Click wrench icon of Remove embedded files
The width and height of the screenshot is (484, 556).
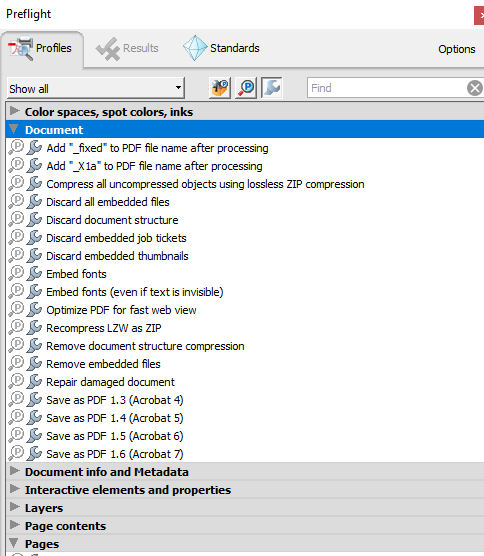point(34,363)
